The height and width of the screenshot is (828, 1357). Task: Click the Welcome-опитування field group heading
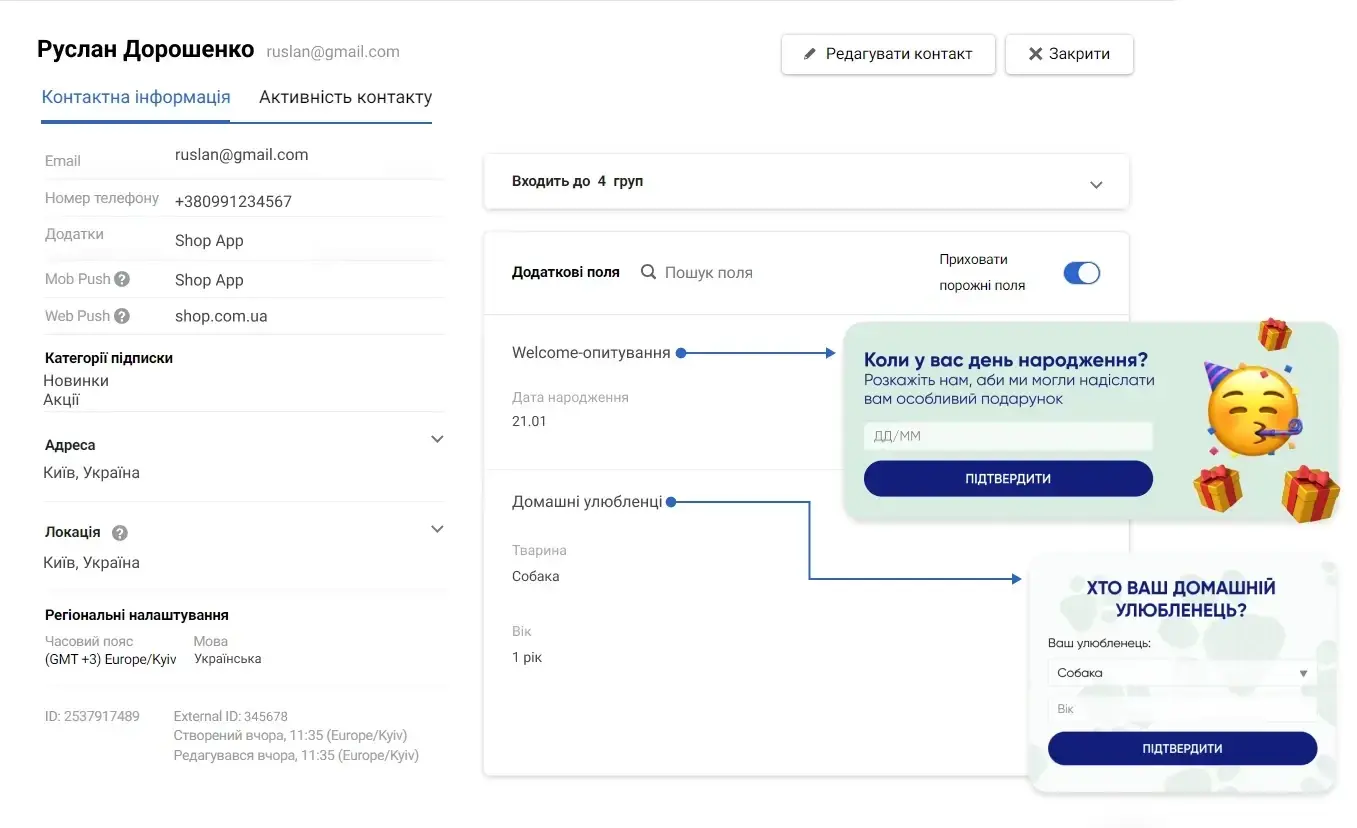click(x=591, y=353)
